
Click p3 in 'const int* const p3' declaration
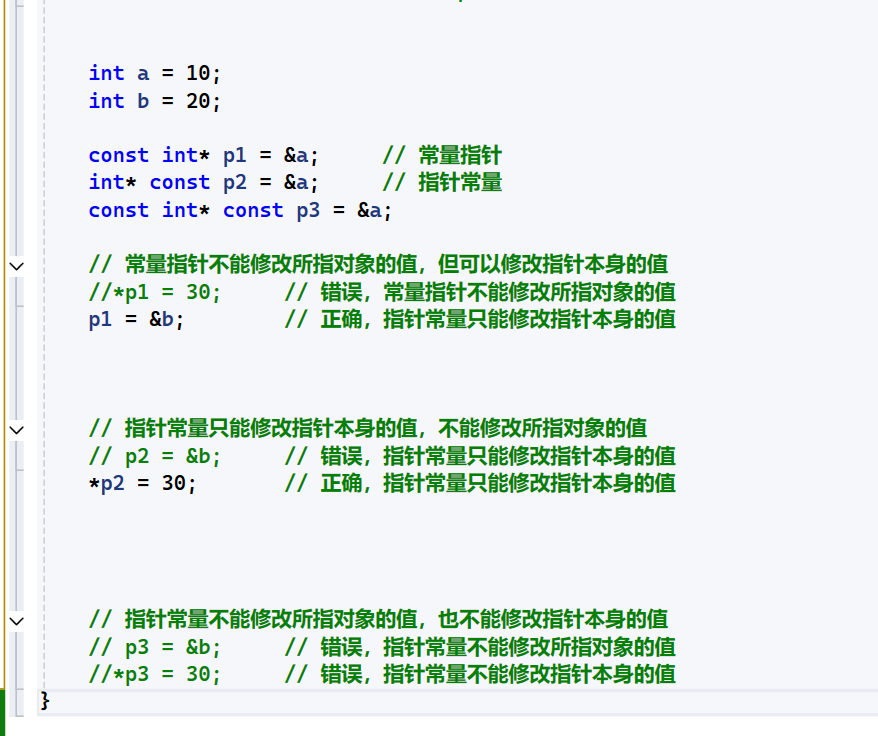[308, 210]
